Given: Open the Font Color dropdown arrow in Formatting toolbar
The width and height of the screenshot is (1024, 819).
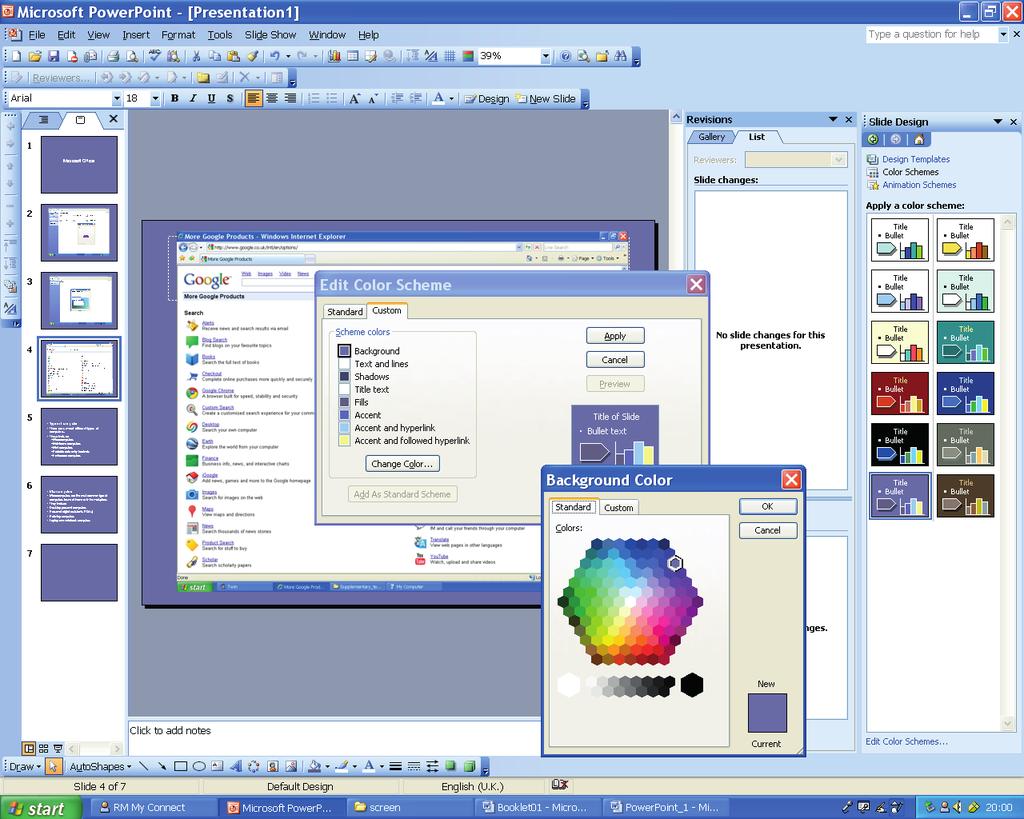Looking at the screenshot, I should click(x=451, y=99).
